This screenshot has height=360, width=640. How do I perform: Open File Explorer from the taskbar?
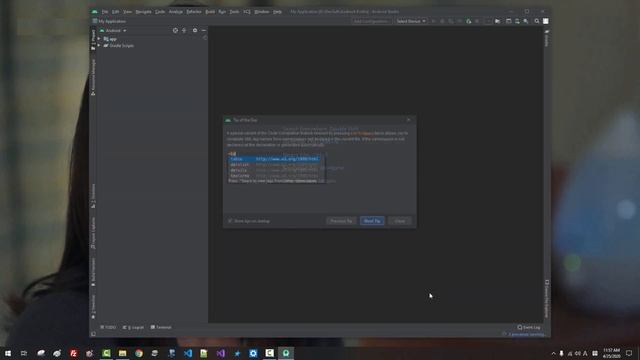pyautogui.click(x=122, y=353)
